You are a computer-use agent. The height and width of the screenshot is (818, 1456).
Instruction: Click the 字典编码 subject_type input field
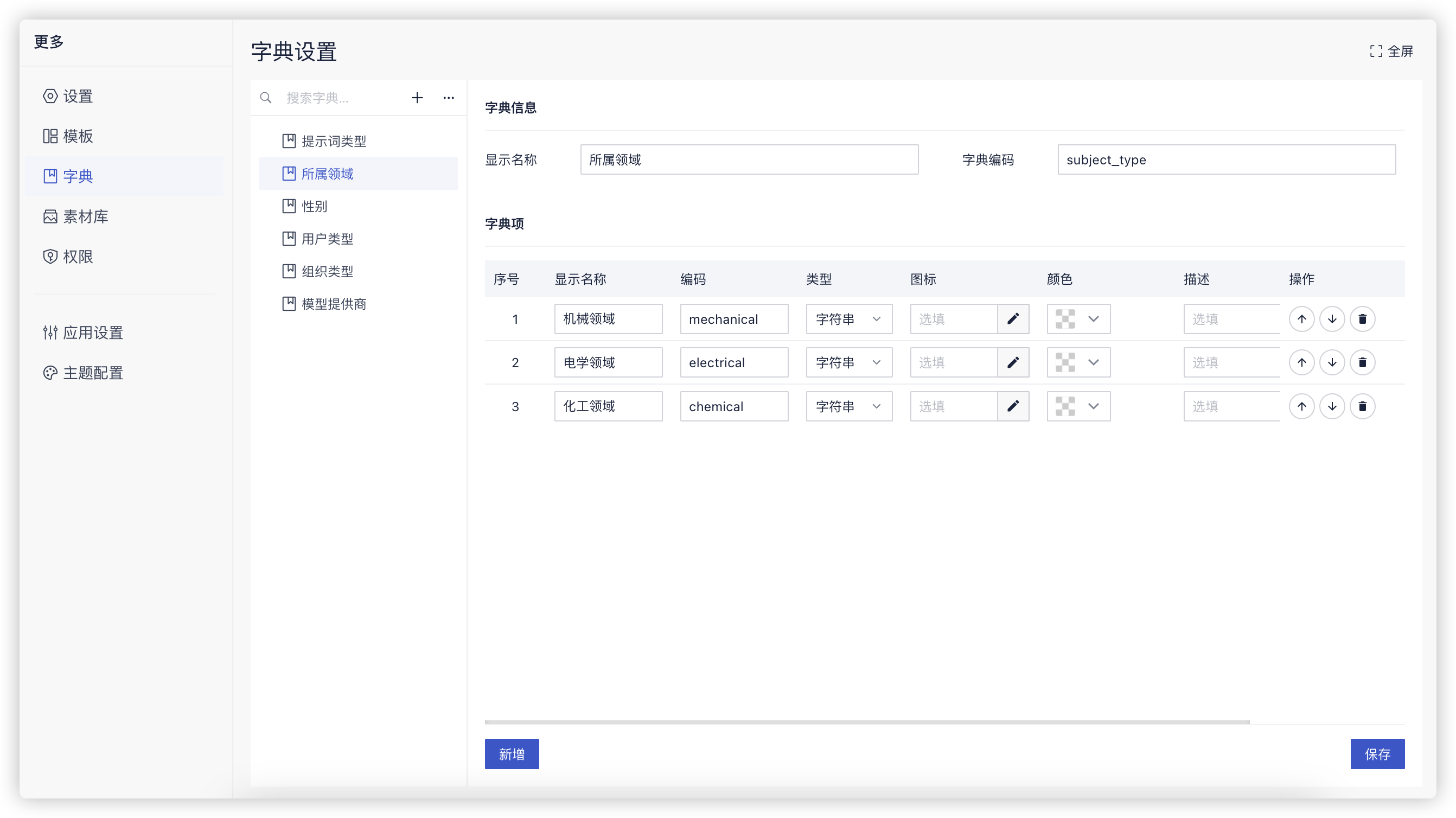[x=1226, y=160]
